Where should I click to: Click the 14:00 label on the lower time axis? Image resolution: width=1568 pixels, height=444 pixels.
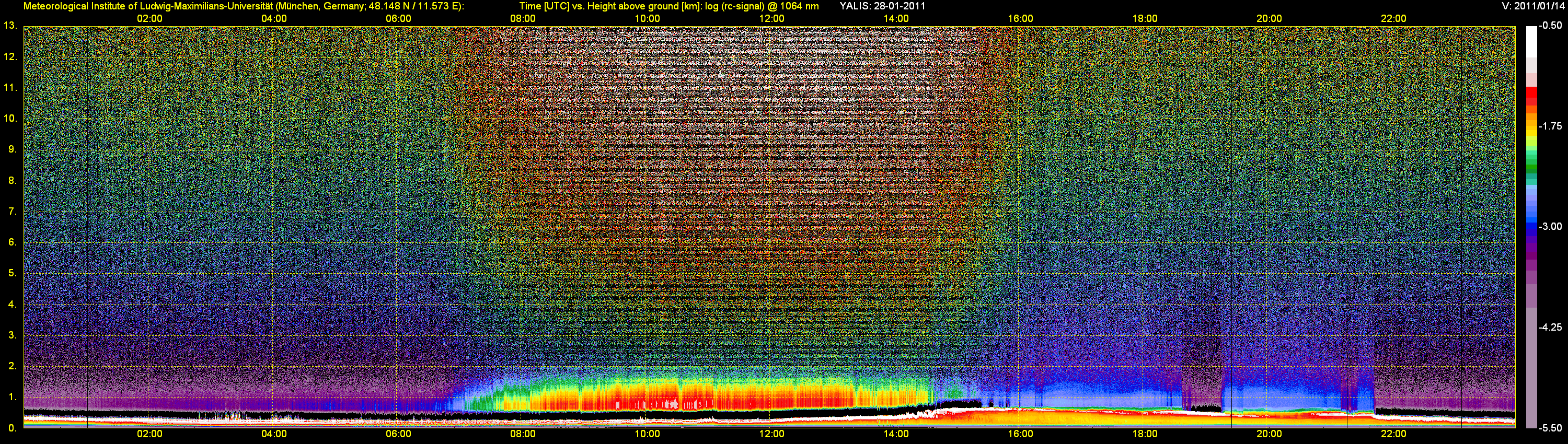[896, 434]
